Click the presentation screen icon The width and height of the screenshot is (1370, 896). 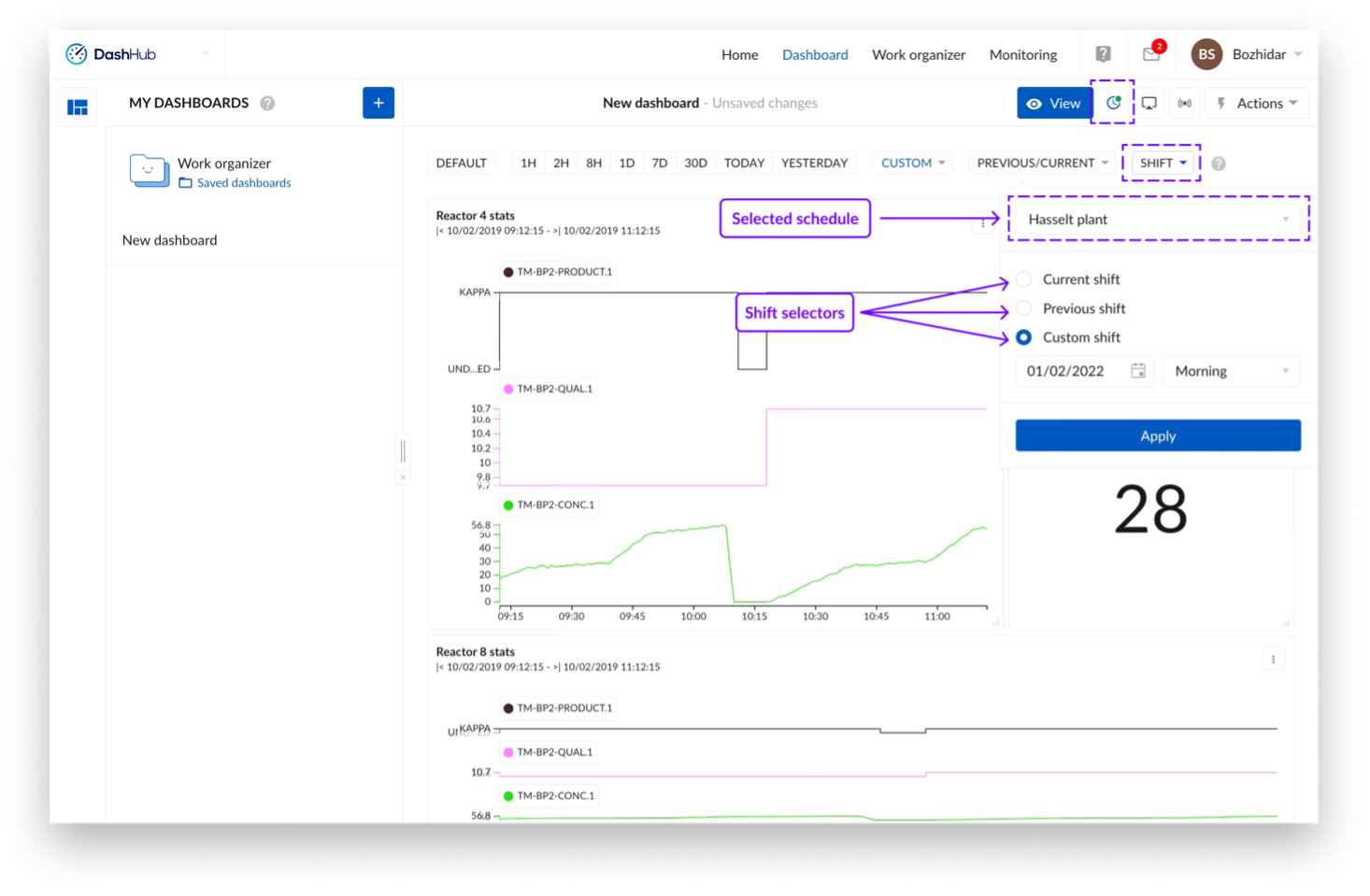[x=1149, y=103]
